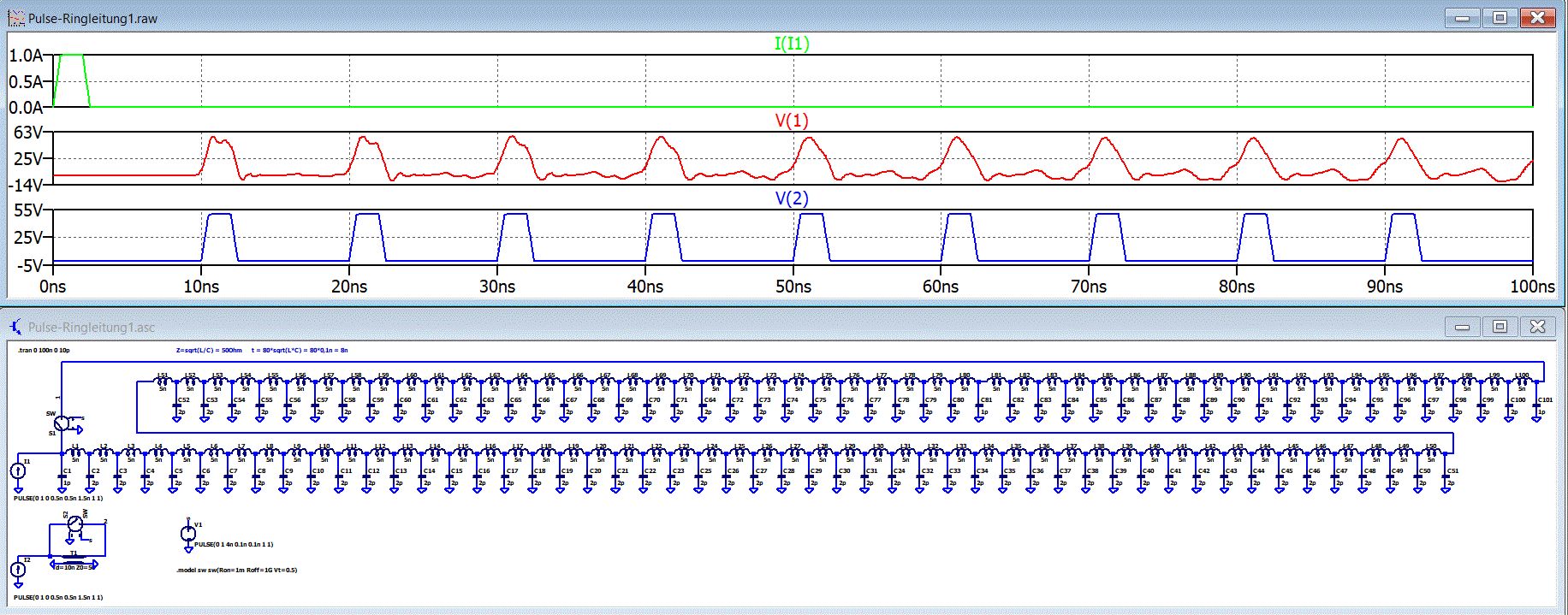Click the V(1) red trace label
This screenshot has height=615, width=1568.
[791, 121]
